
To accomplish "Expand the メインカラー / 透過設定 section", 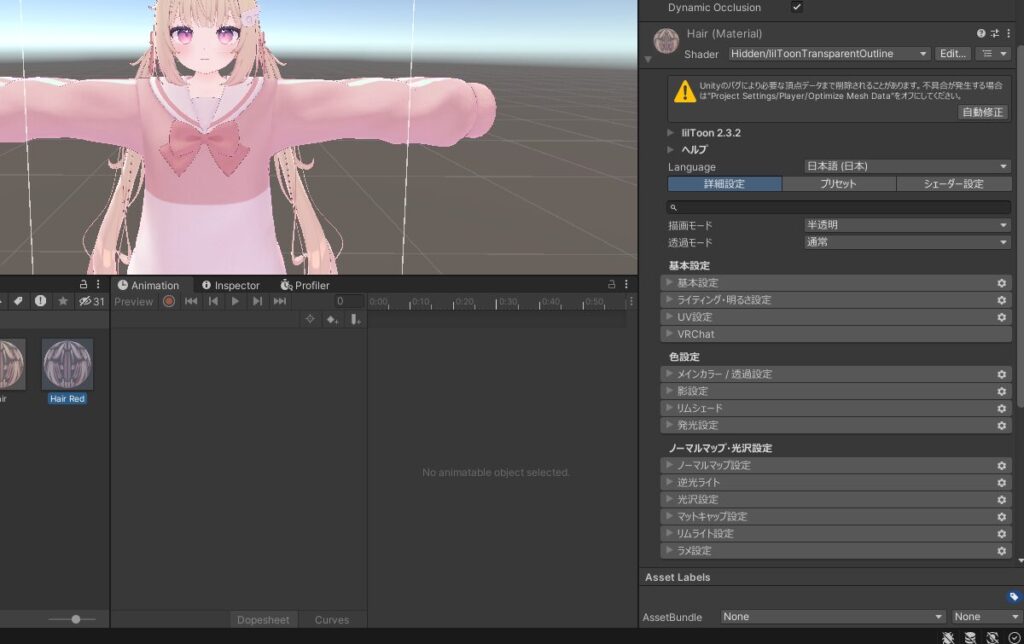I will click(x=724, y=374).
